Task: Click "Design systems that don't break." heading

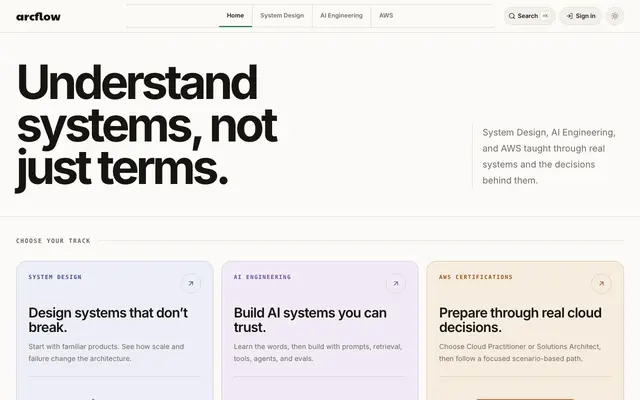Action: coord(108,320)
